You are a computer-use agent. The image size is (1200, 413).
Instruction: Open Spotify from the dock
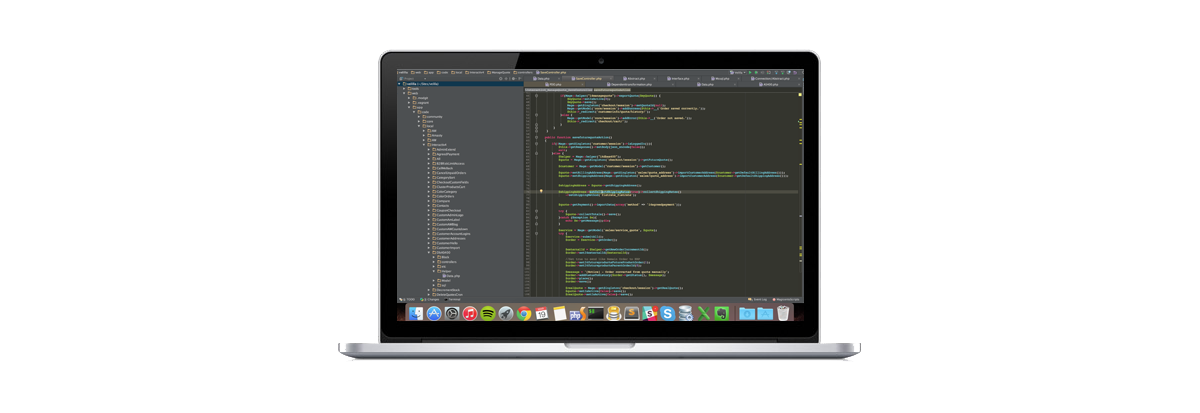(x=487, y=313)
